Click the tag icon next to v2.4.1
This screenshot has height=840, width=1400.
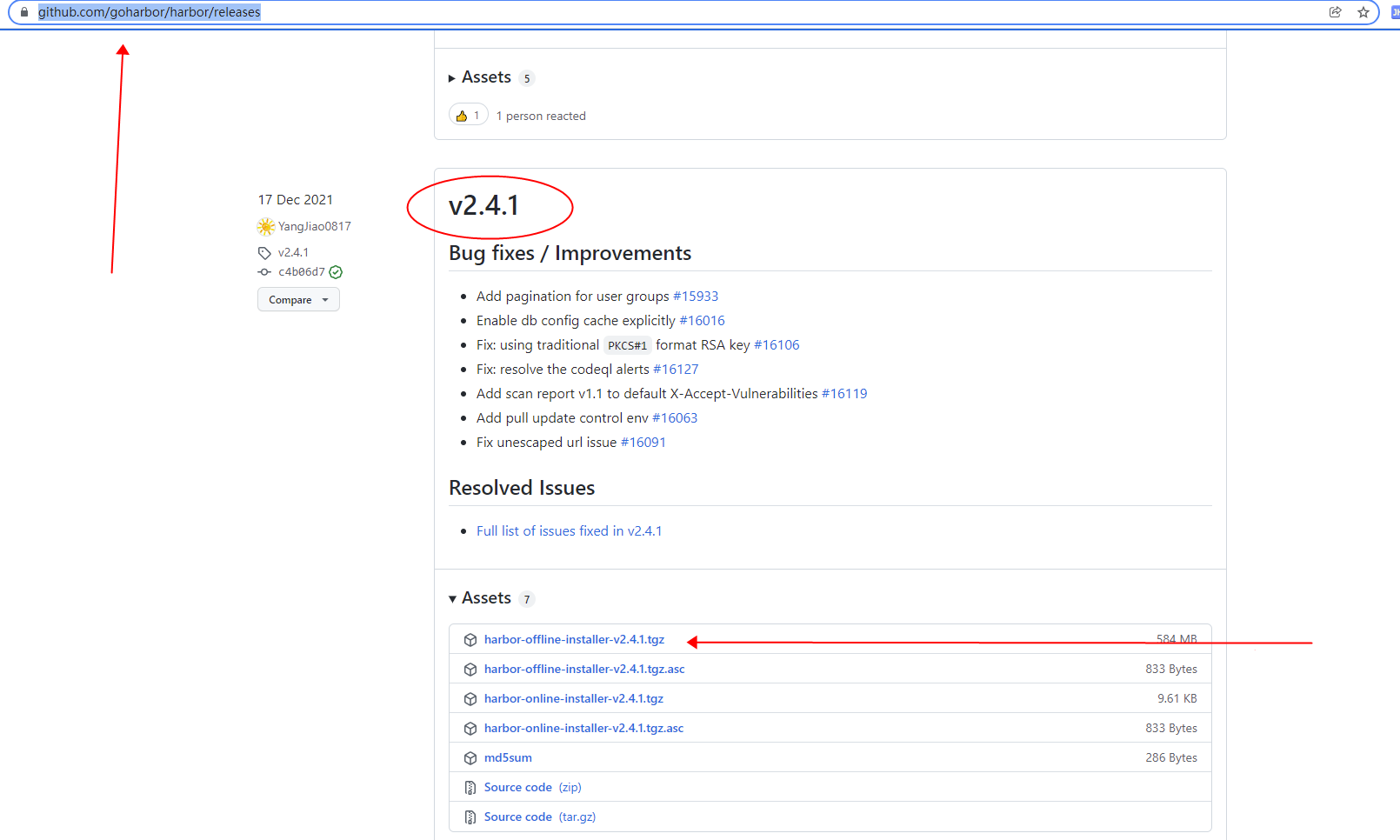(x=264, y=253)
